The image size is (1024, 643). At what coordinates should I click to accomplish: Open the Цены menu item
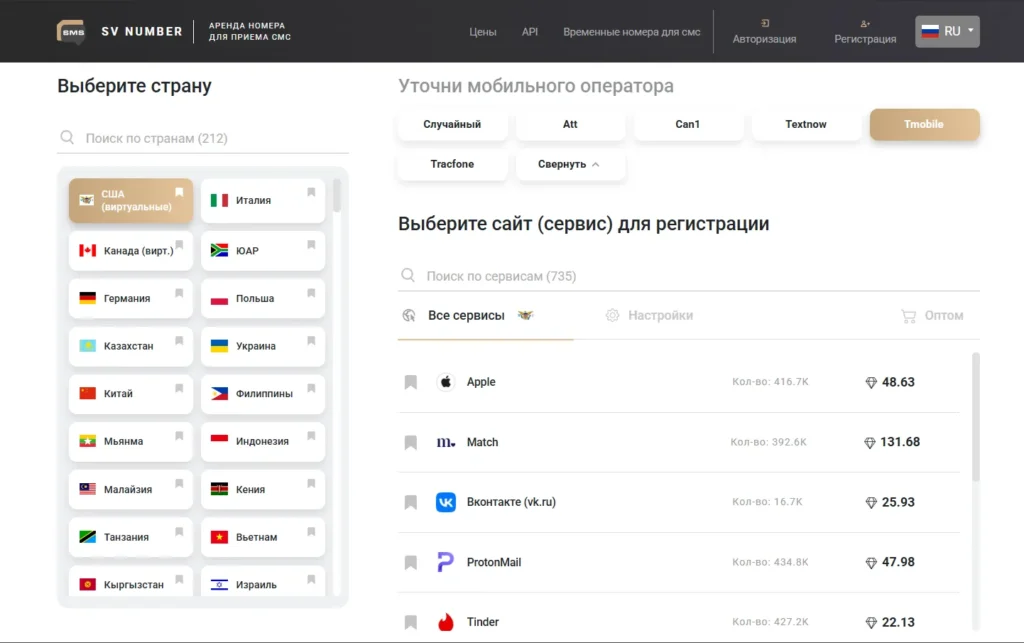pos(483,32)
